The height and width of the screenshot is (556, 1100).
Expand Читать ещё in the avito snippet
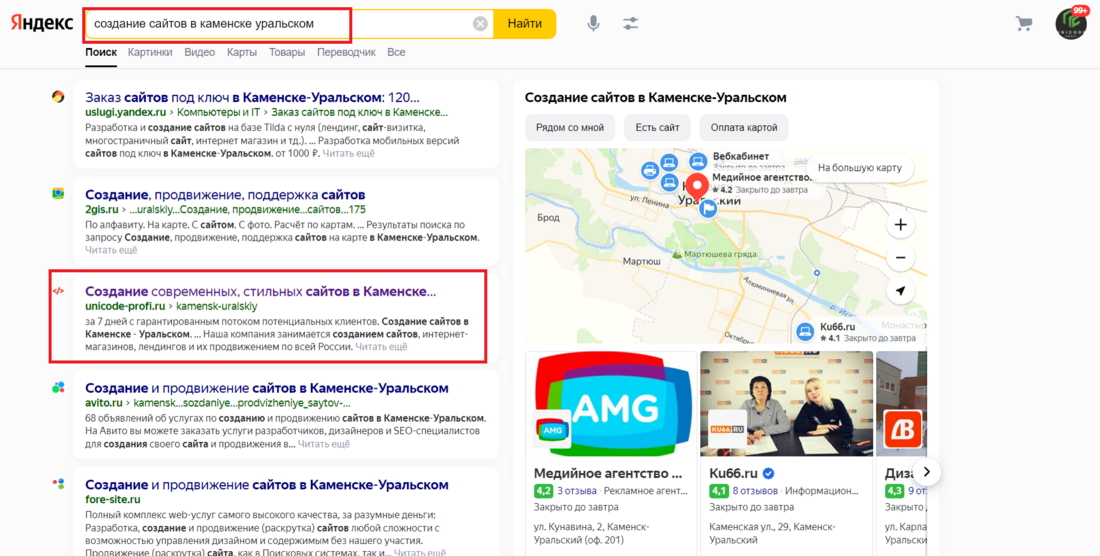pyautogui.click(x=323, y=443)
